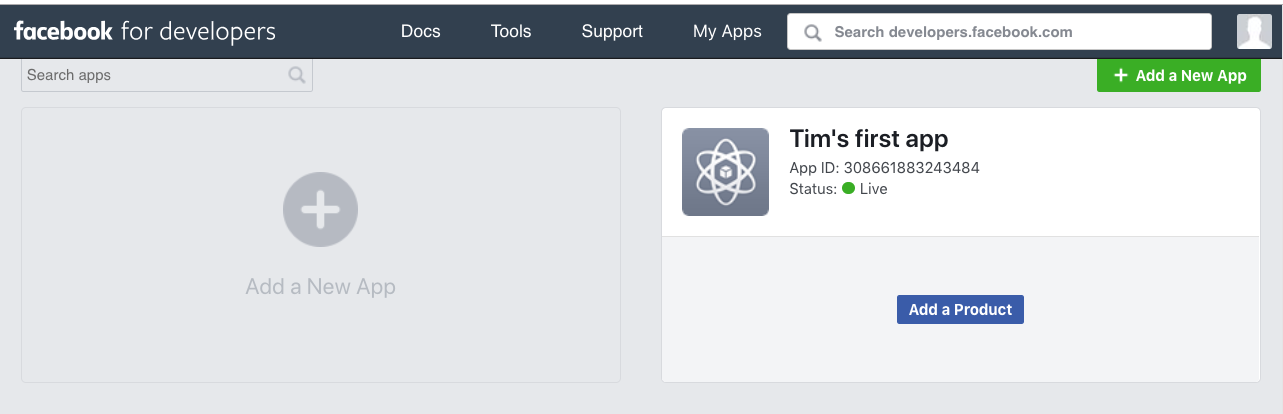Open the atom app icon thumbnail
The height and width of the screenshot is (414, 1283).
click(725, 172)
